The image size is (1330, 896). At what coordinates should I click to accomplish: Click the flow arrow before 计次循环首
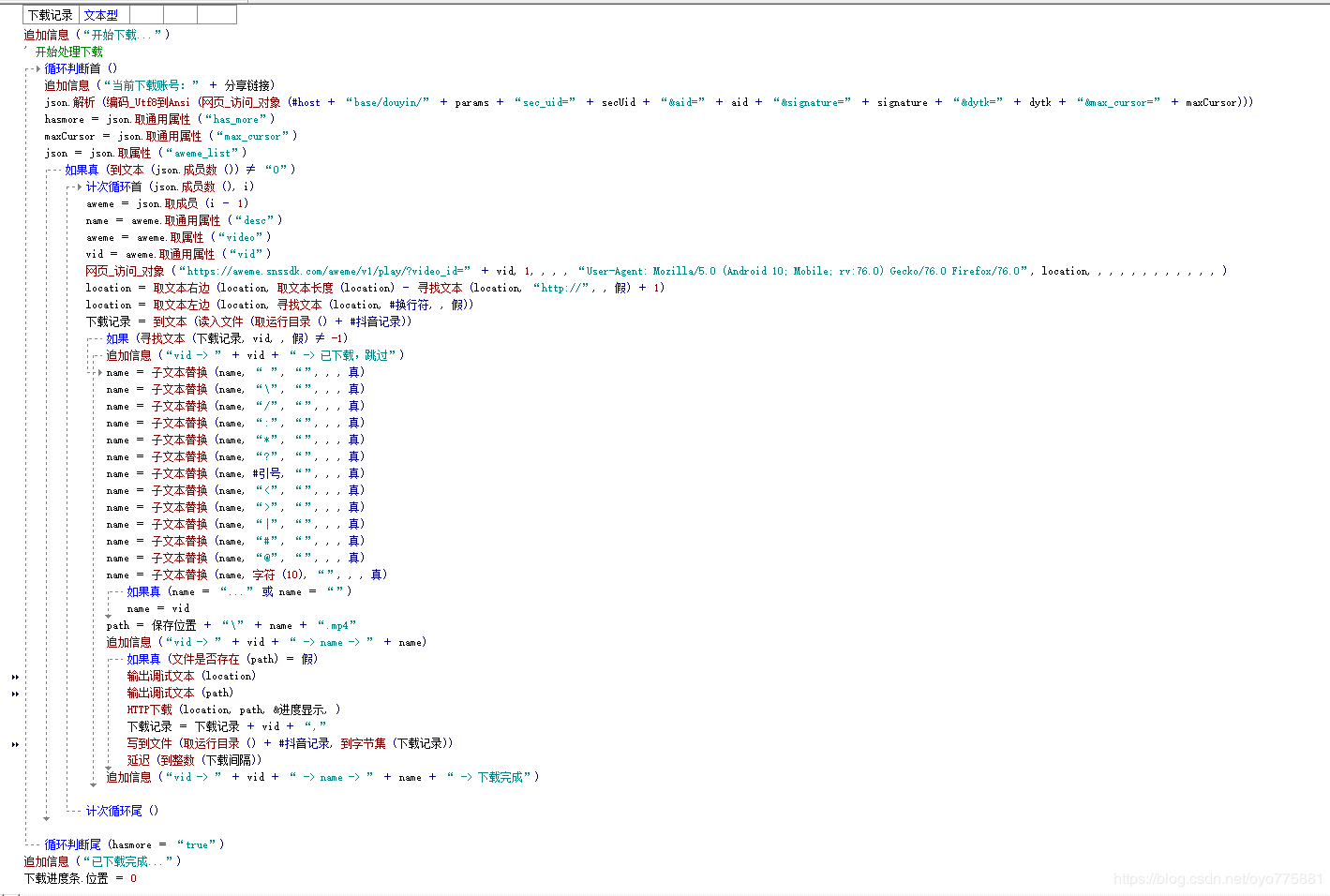click(79, 187)
